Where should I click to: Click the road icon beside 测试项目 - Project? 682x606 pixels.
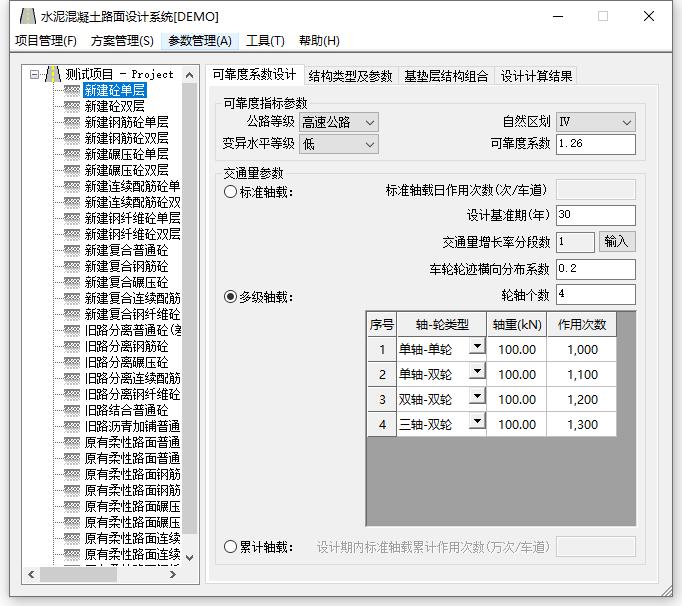coord(53,74)
